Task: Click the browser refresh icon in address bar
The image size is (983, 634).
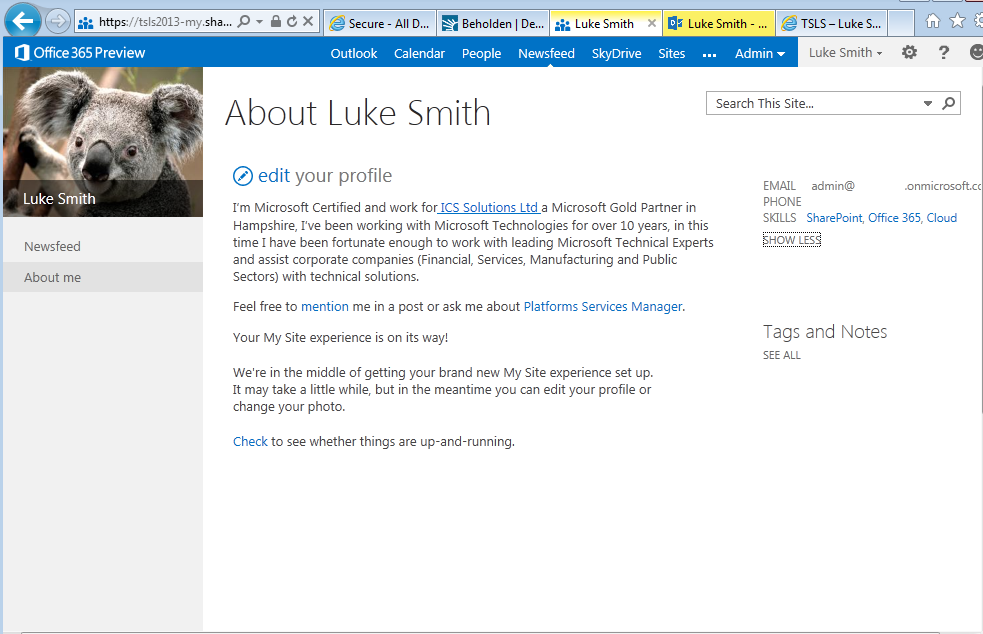Action: tap(291, 22)
